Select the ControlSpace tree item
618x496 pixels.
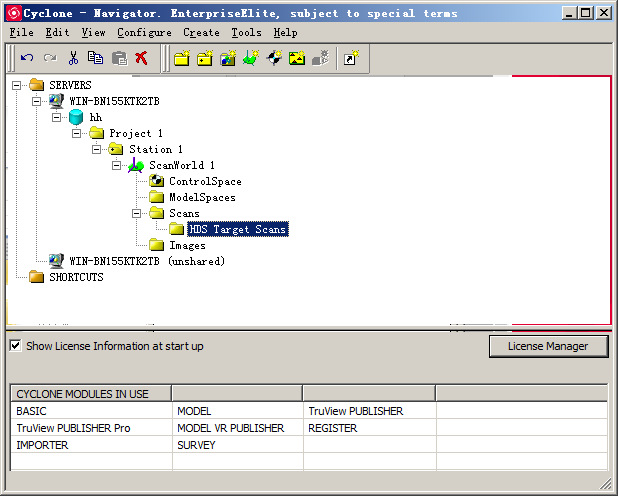(204, 181)
